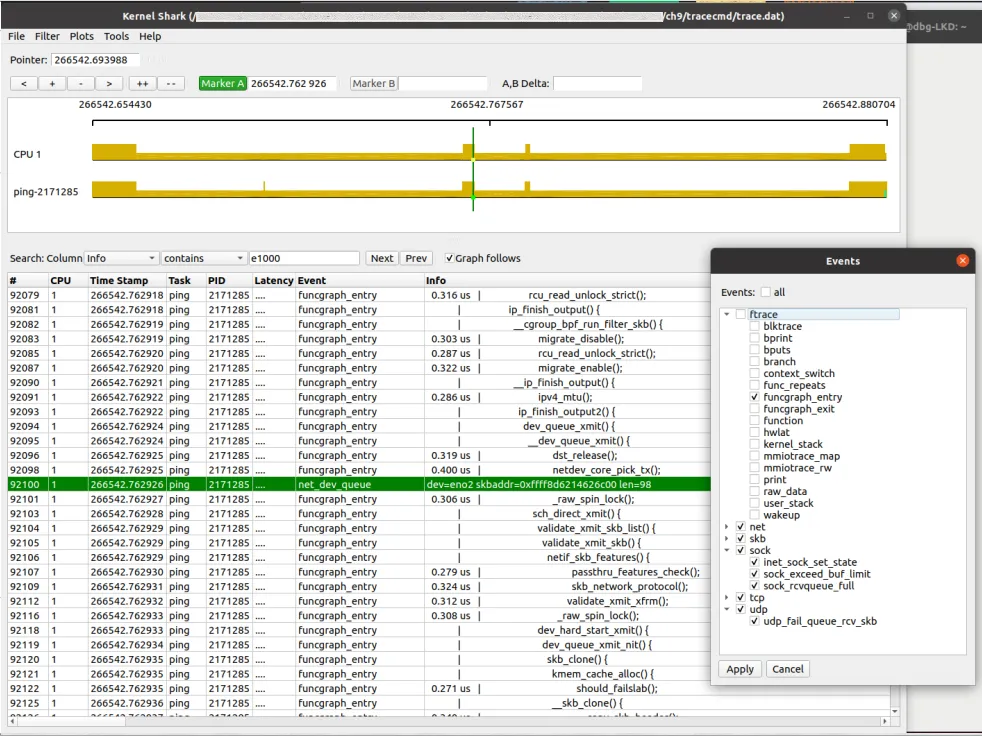Screen dimensions: 982x736
Task: Click the Time Stamp column header
Action: tap(126, 281)
